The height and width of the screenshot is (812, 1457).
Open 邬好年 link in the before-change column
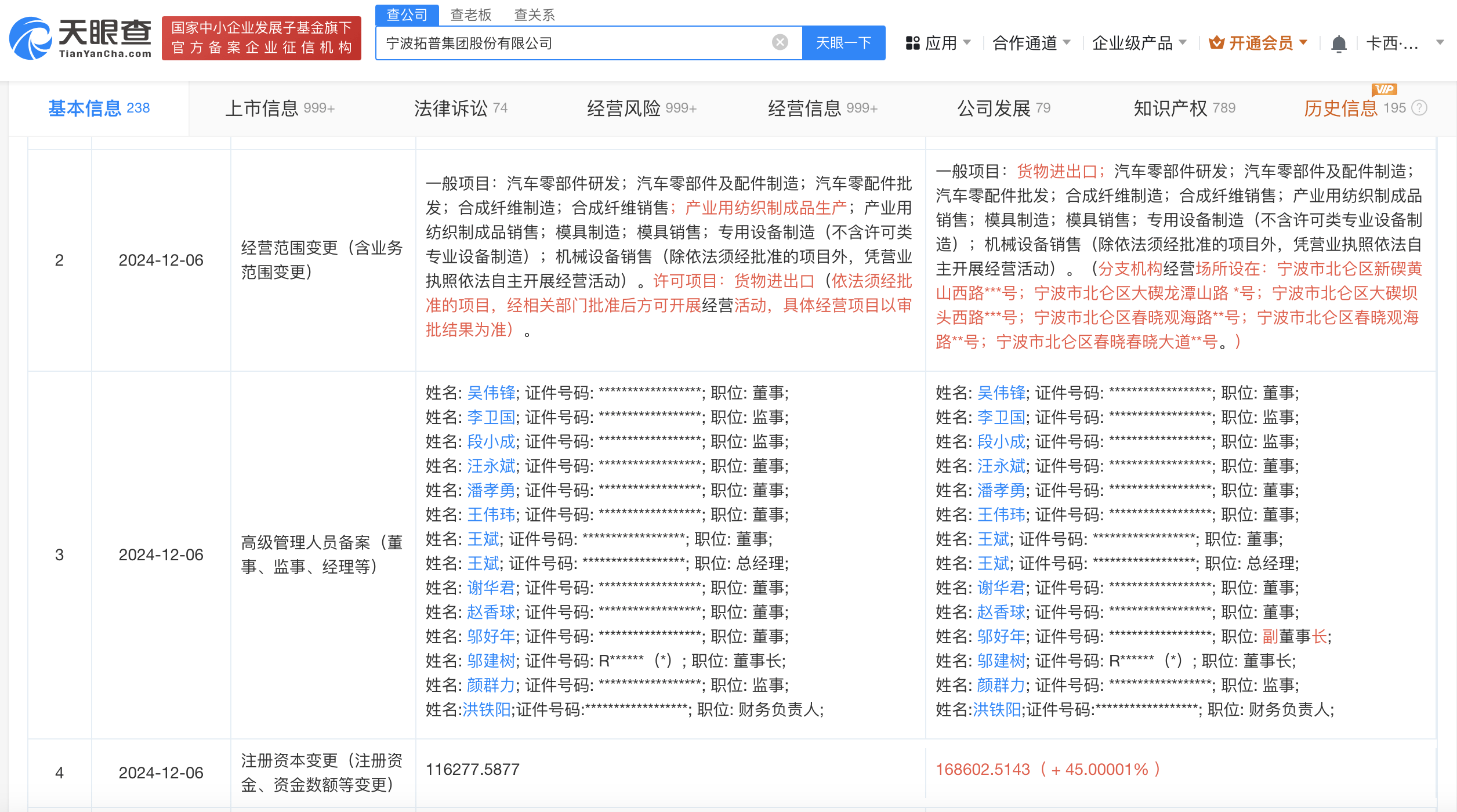(491, 636)
